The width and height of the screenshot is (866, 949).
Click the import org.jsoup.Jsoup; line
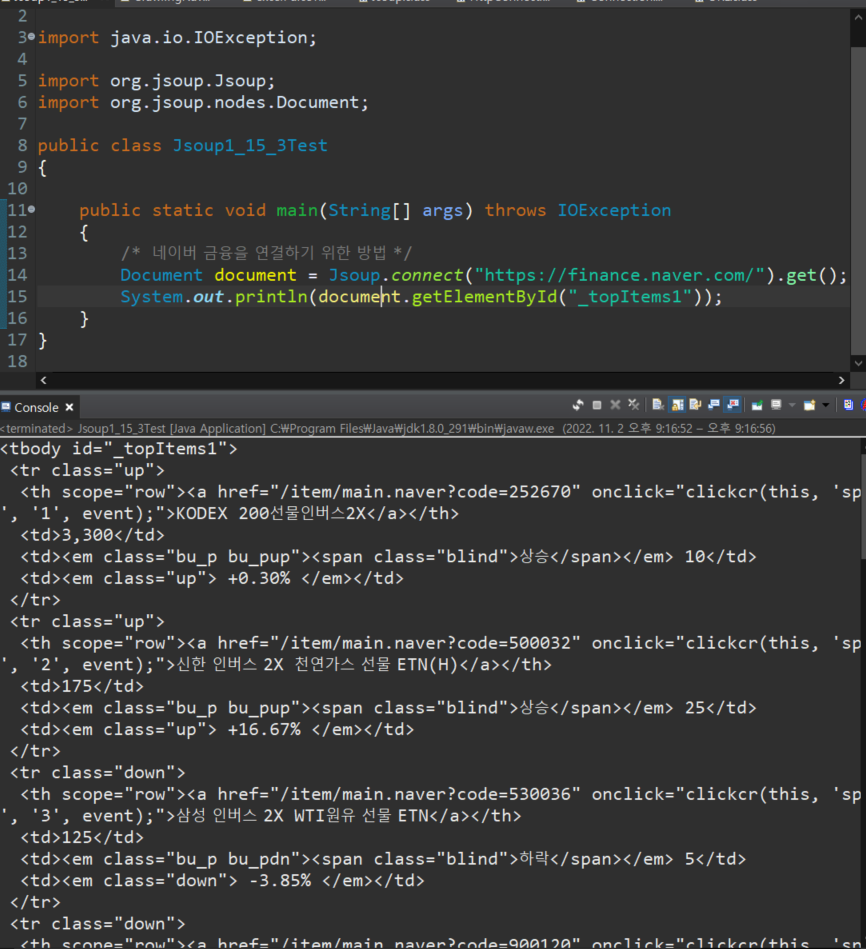(156, 80)
